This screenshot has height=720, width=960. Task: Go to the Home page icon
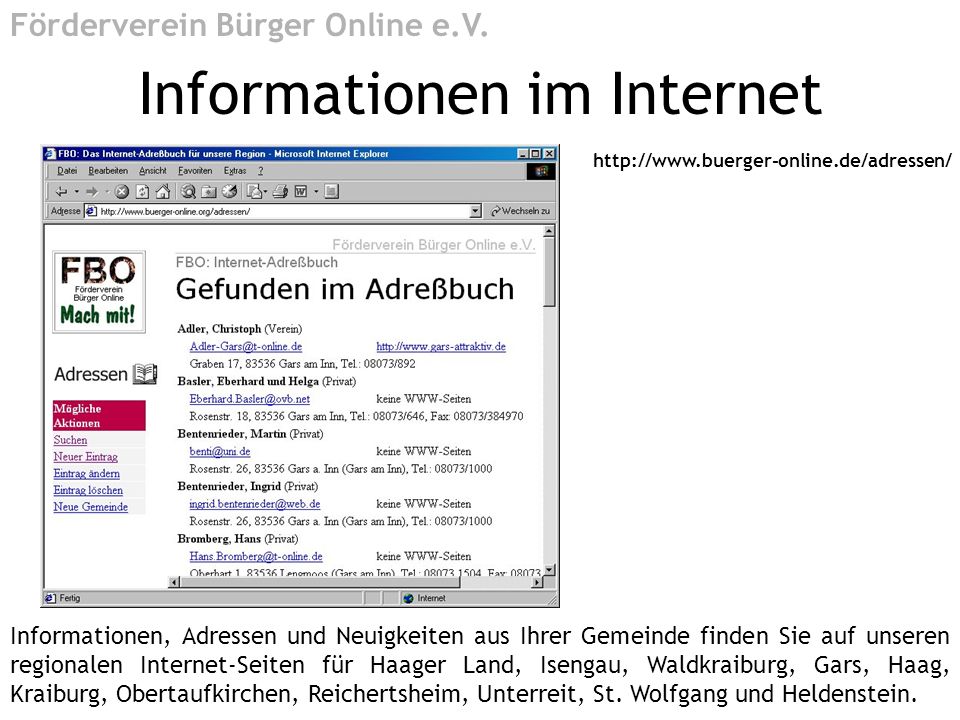coord(163,192)
